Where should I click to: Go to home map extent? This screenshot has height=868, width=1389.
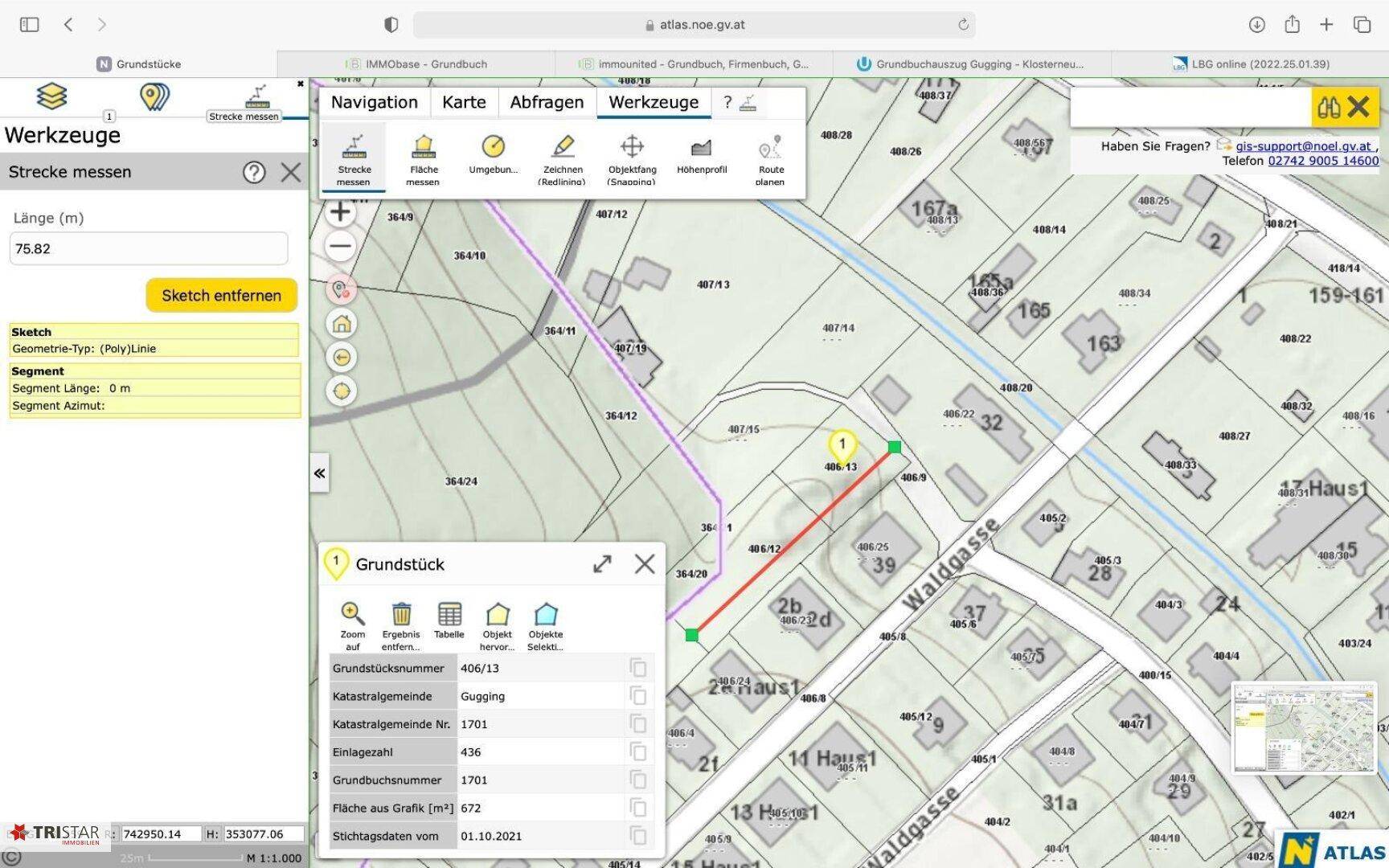[x=342, y=324]
